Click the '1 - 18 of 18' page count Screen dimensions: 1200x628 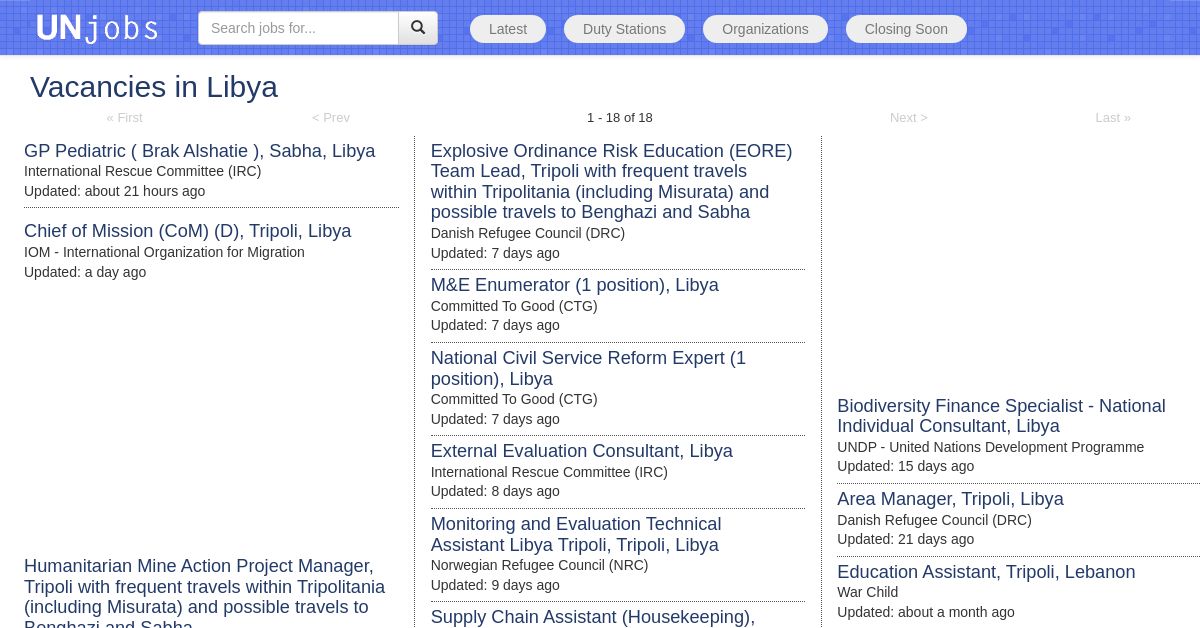click(620, 118)
